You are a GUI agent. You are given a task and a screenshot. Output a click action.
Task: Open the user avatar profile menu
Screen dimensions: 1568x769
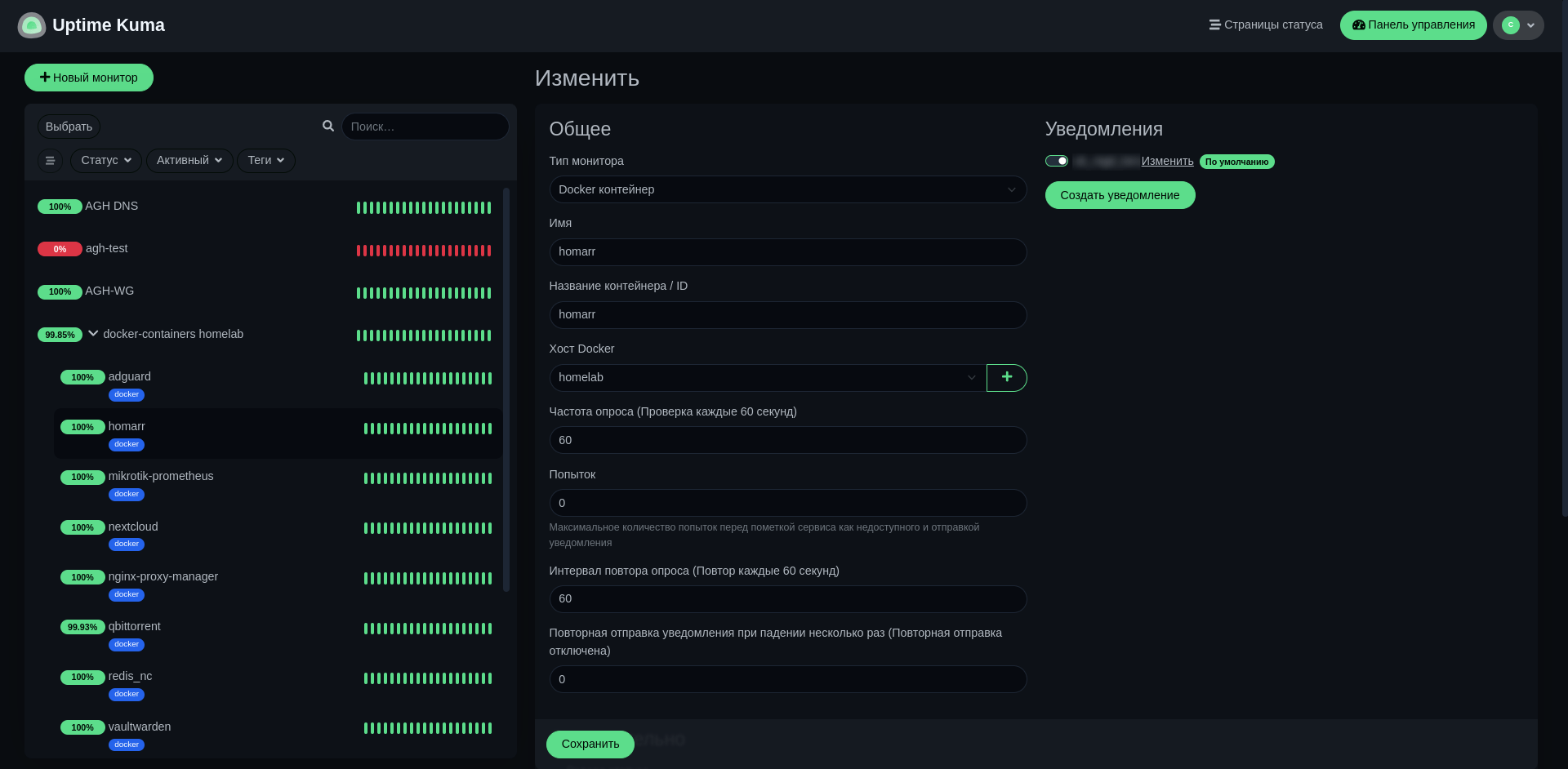pos(1518,25)
